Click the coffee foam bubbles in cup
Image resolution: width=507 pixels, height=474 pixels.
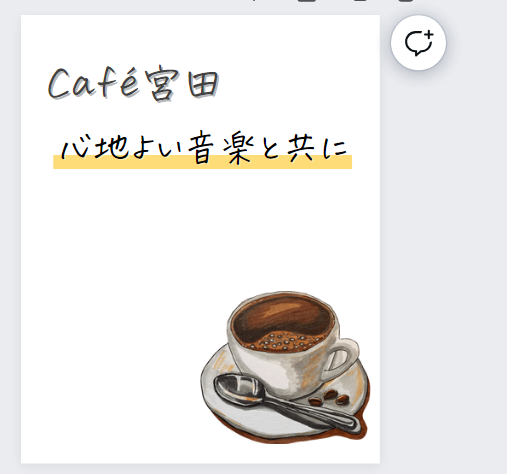(x=283, y=341)
